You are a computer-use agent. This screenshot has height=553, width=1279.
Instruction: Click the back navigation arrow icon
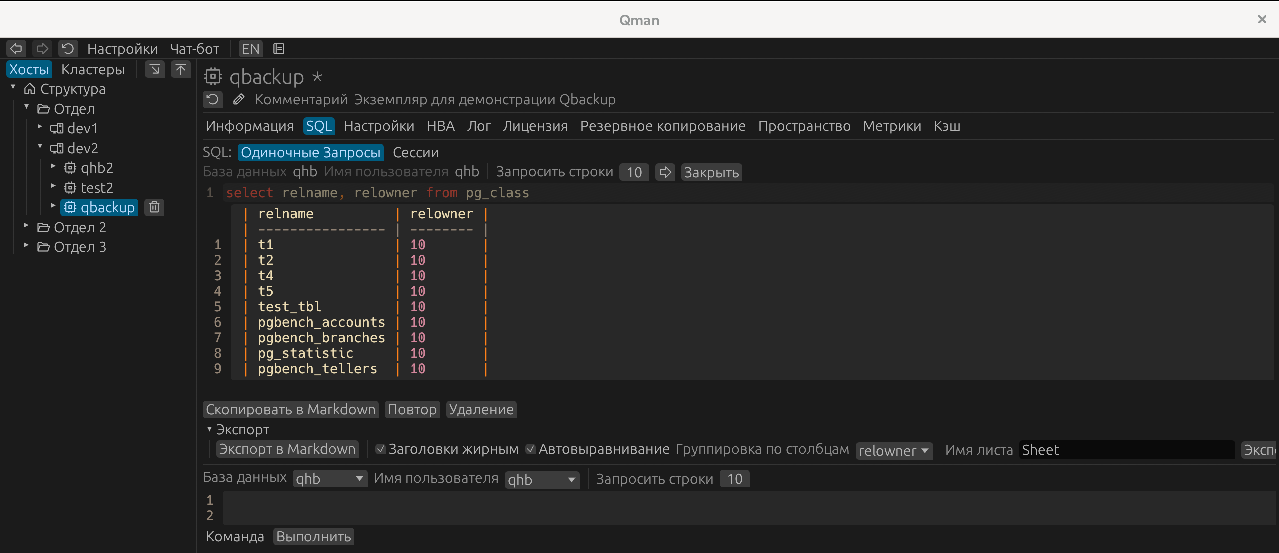tap(16, 48)
